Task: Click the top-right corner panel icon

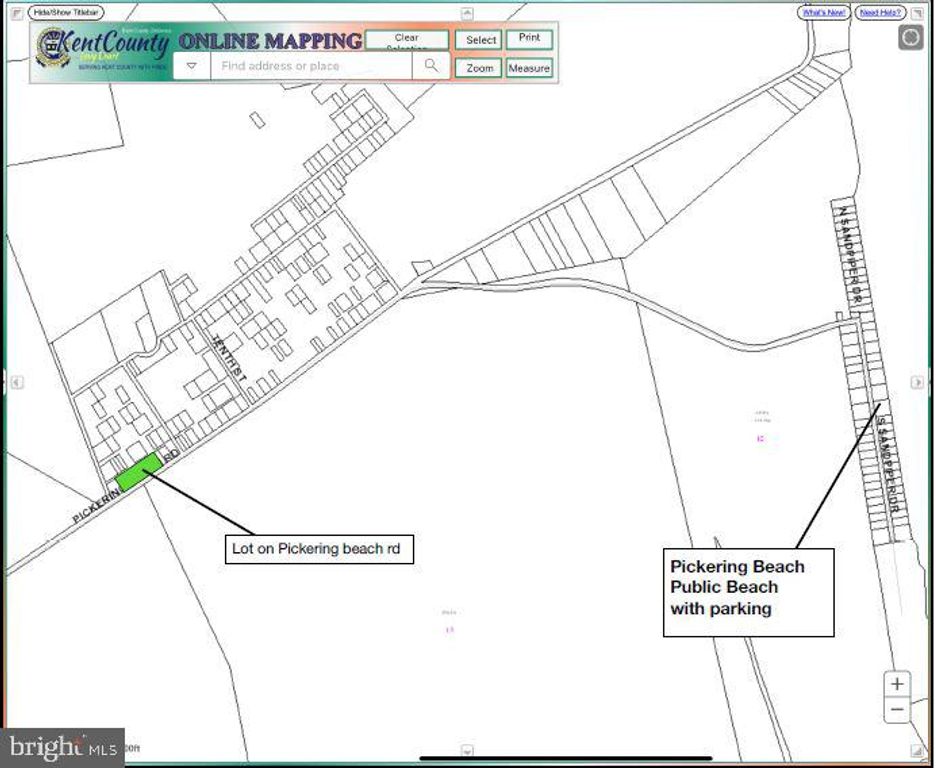Action: 917,13
